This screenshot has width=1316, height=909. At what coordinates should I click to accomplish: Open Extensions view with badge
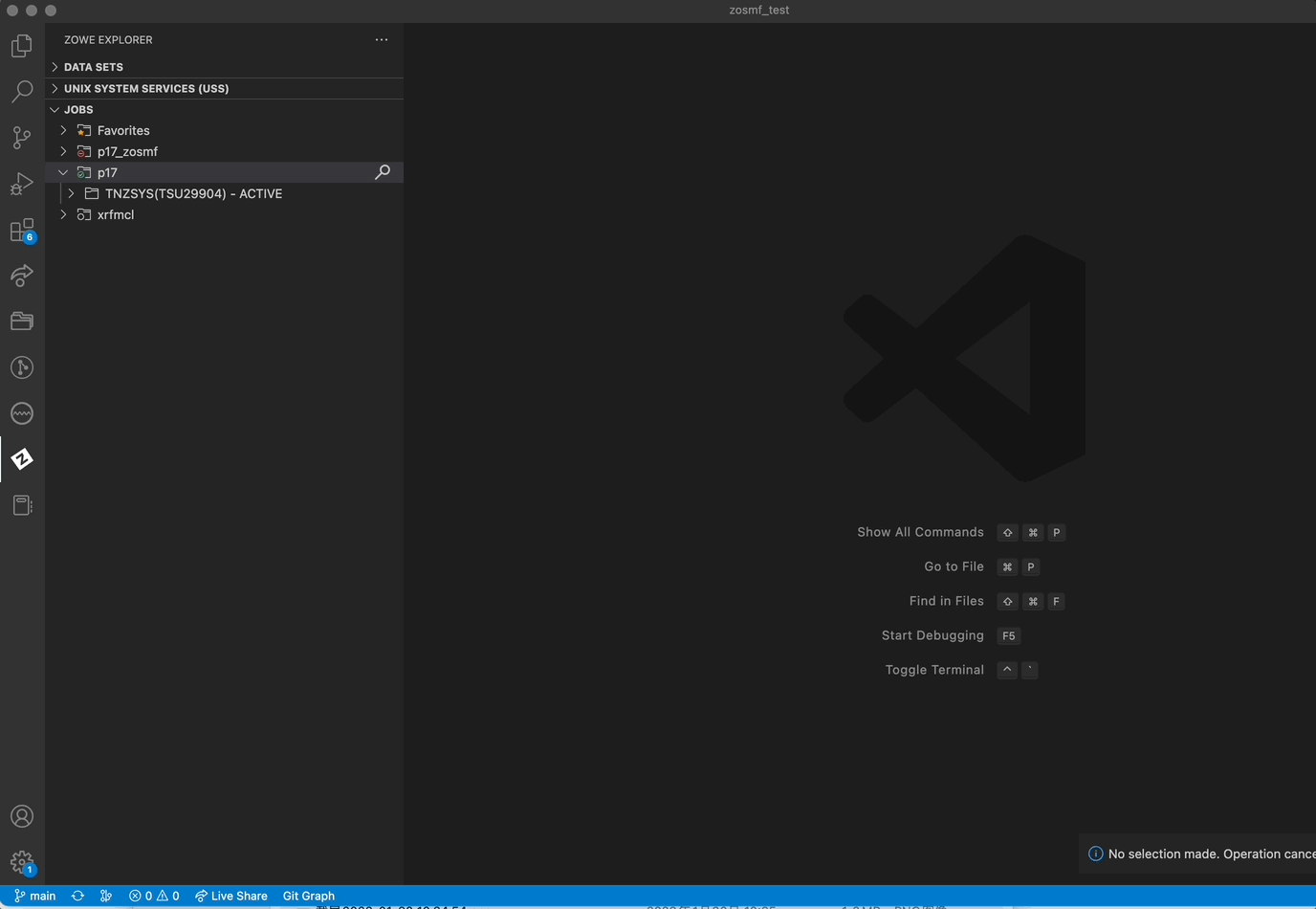(x=22, y=230)
